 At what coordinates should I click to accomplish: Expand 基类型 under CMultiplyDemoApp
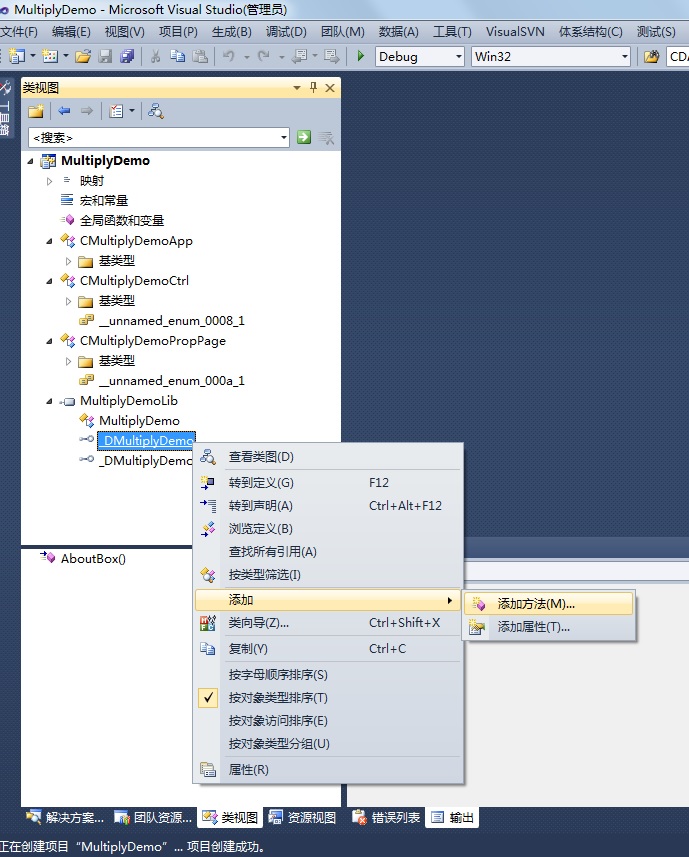68,261
